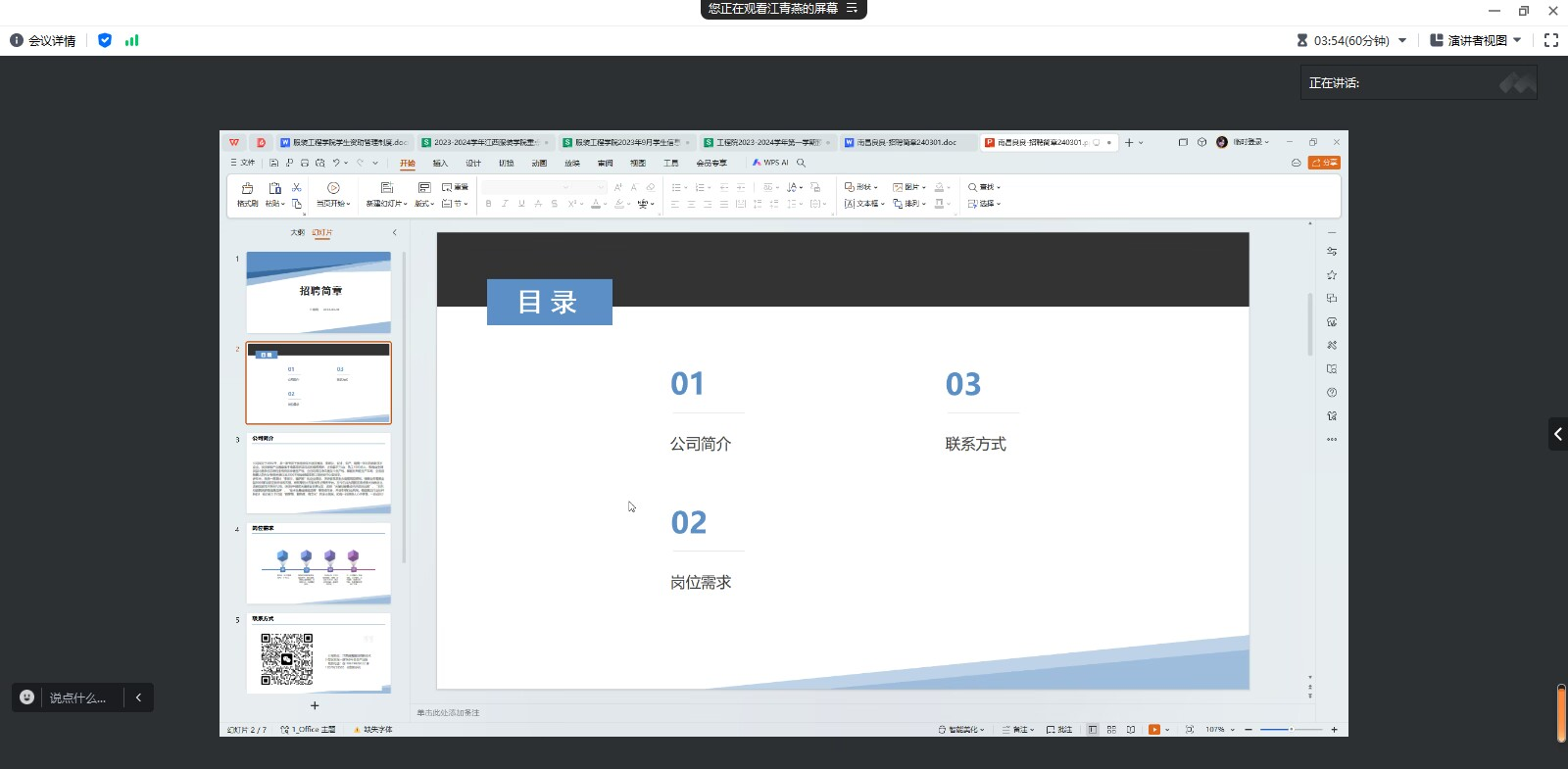Screen dimensions: 1568x769
Task: Toggle normal view in status bar
Action: click(x=1093, y=730)
